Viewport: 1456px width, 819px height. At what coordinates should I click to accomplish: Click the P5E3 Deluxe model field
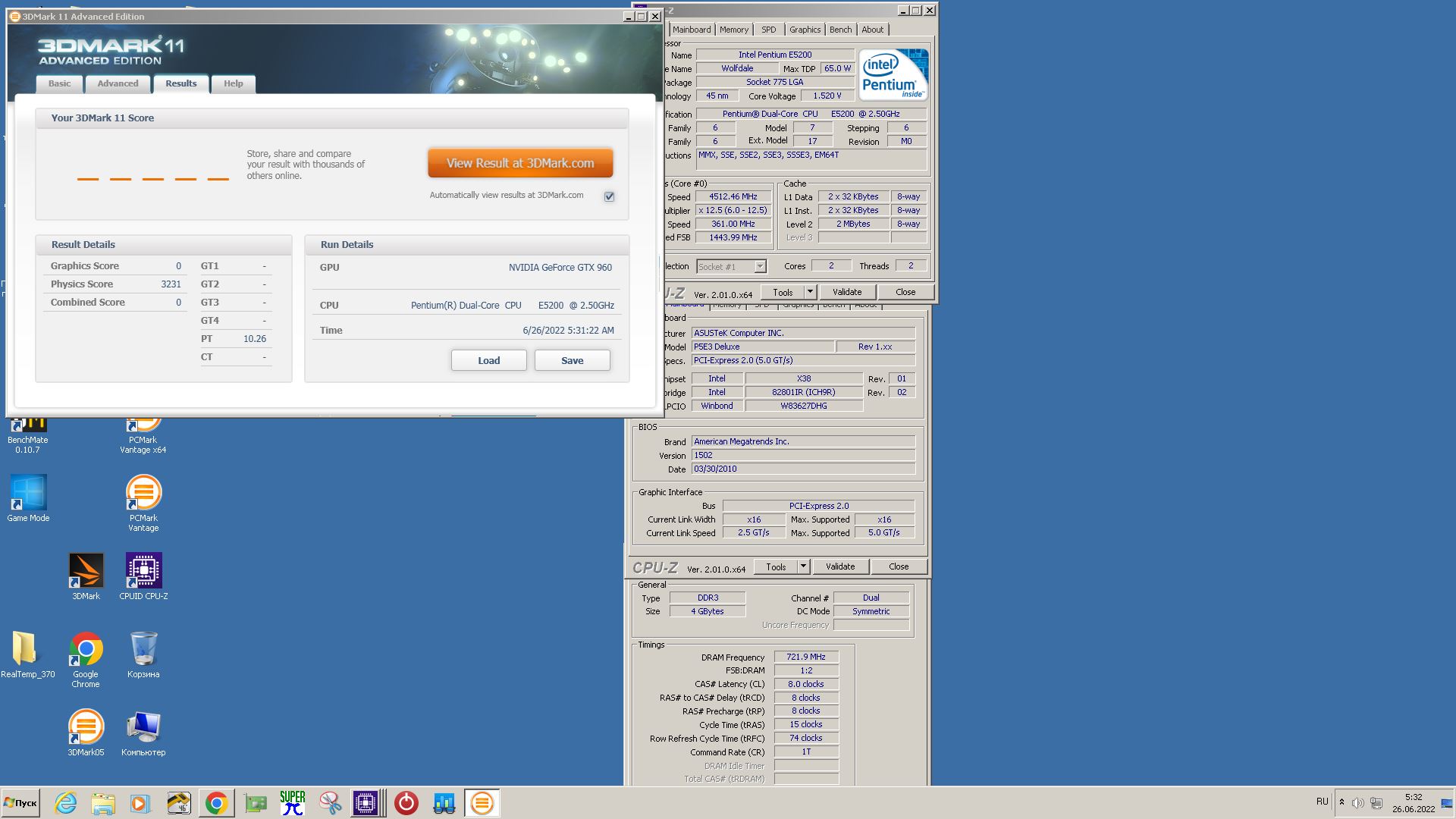(x=762, y=347)
